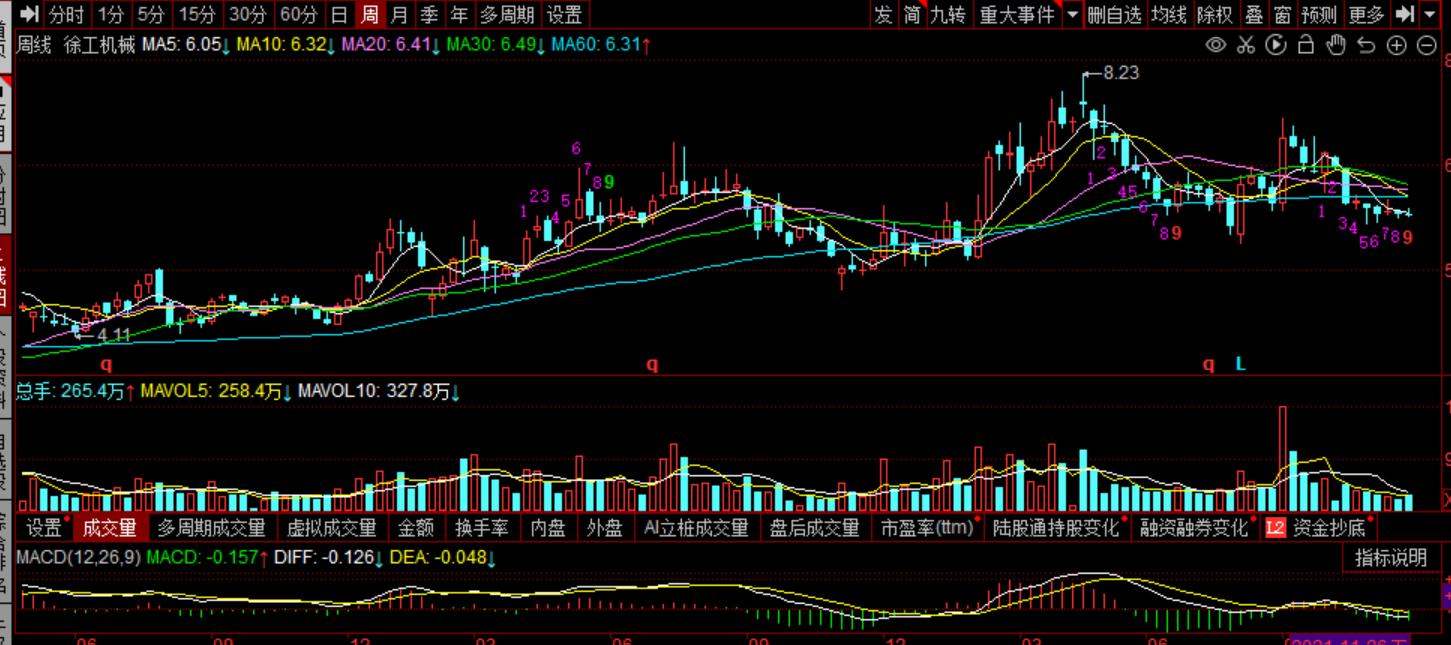Click the 窗 window button
The width and height of the screenshot is (1451, 645).
pos(1282,14)
